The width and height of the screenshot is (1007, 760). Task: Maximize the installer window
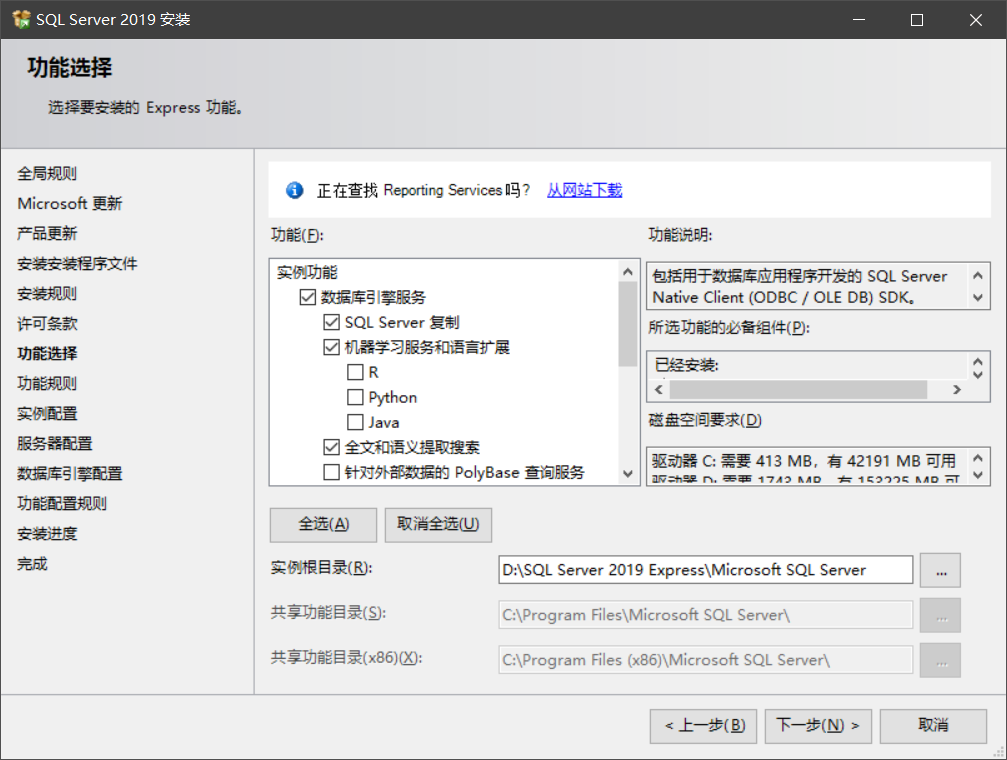click(x=917, y=20)
